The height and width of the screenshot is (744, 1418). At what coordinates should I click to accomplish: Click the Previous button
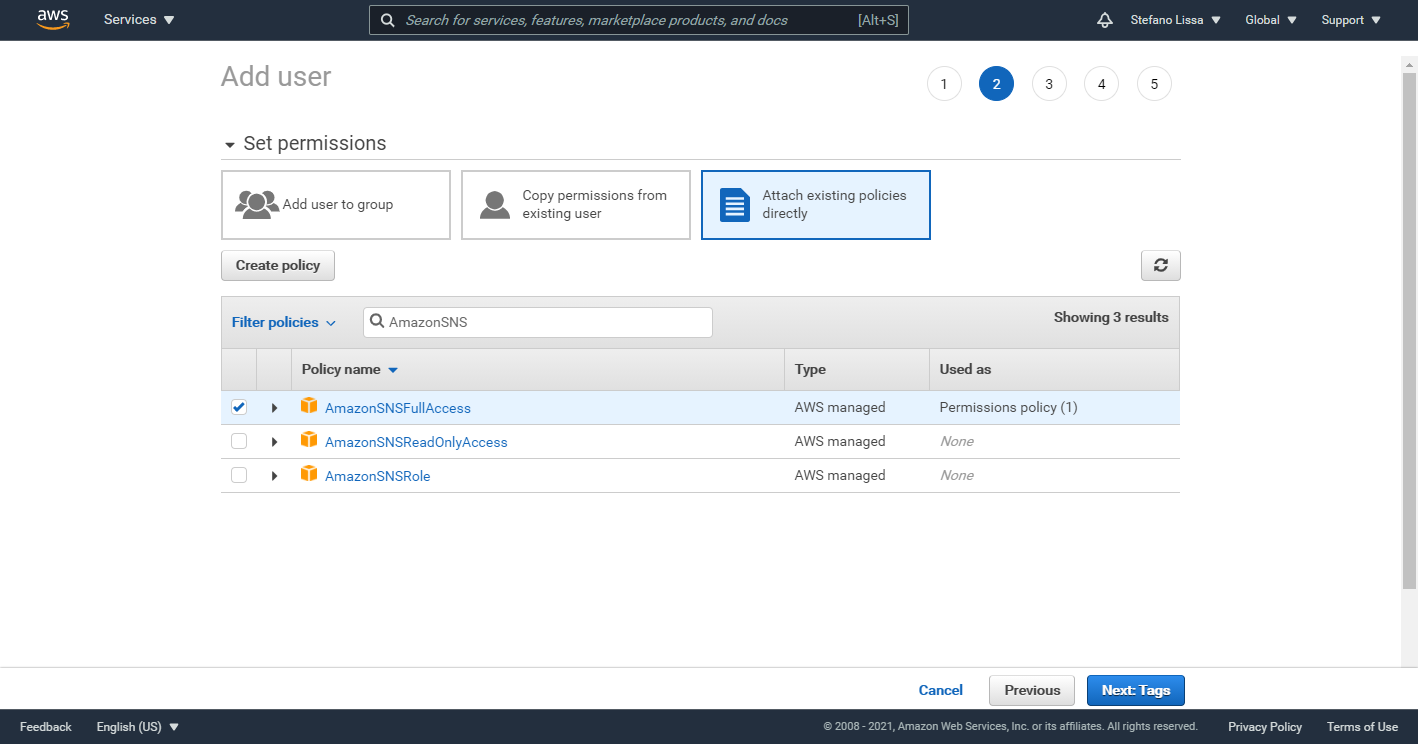[x=1032, y=690]
